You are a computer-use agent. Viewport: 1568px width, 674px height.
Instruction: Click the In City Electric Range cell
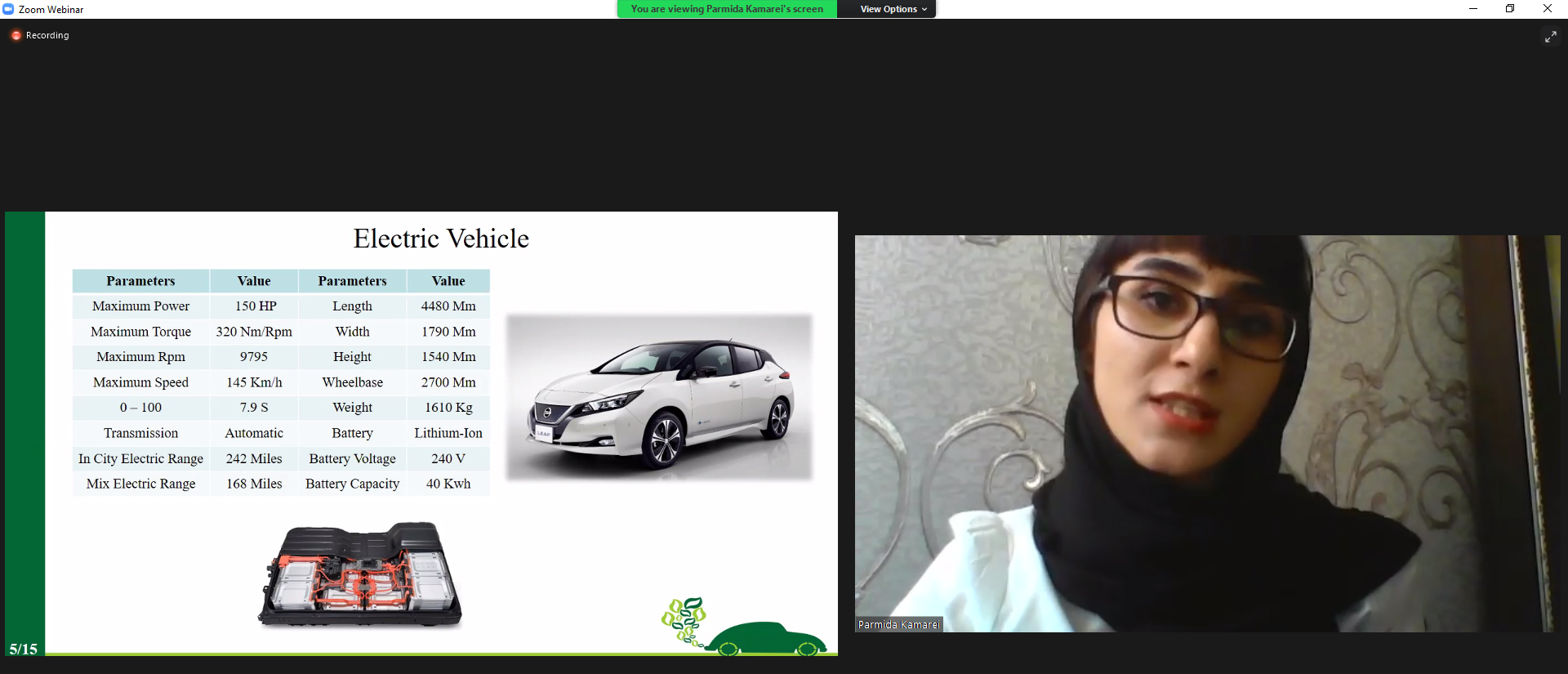pos(140,458)
